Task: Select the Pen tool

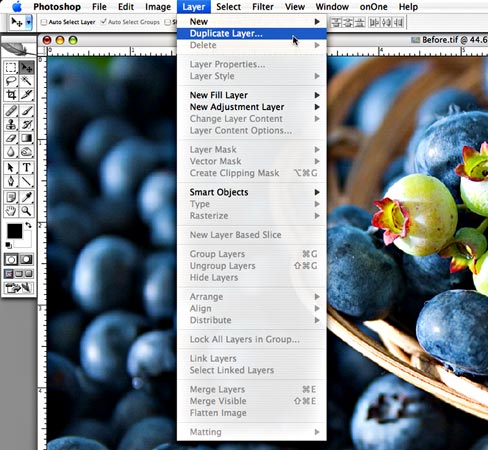Action: click(x=11, y=181)
